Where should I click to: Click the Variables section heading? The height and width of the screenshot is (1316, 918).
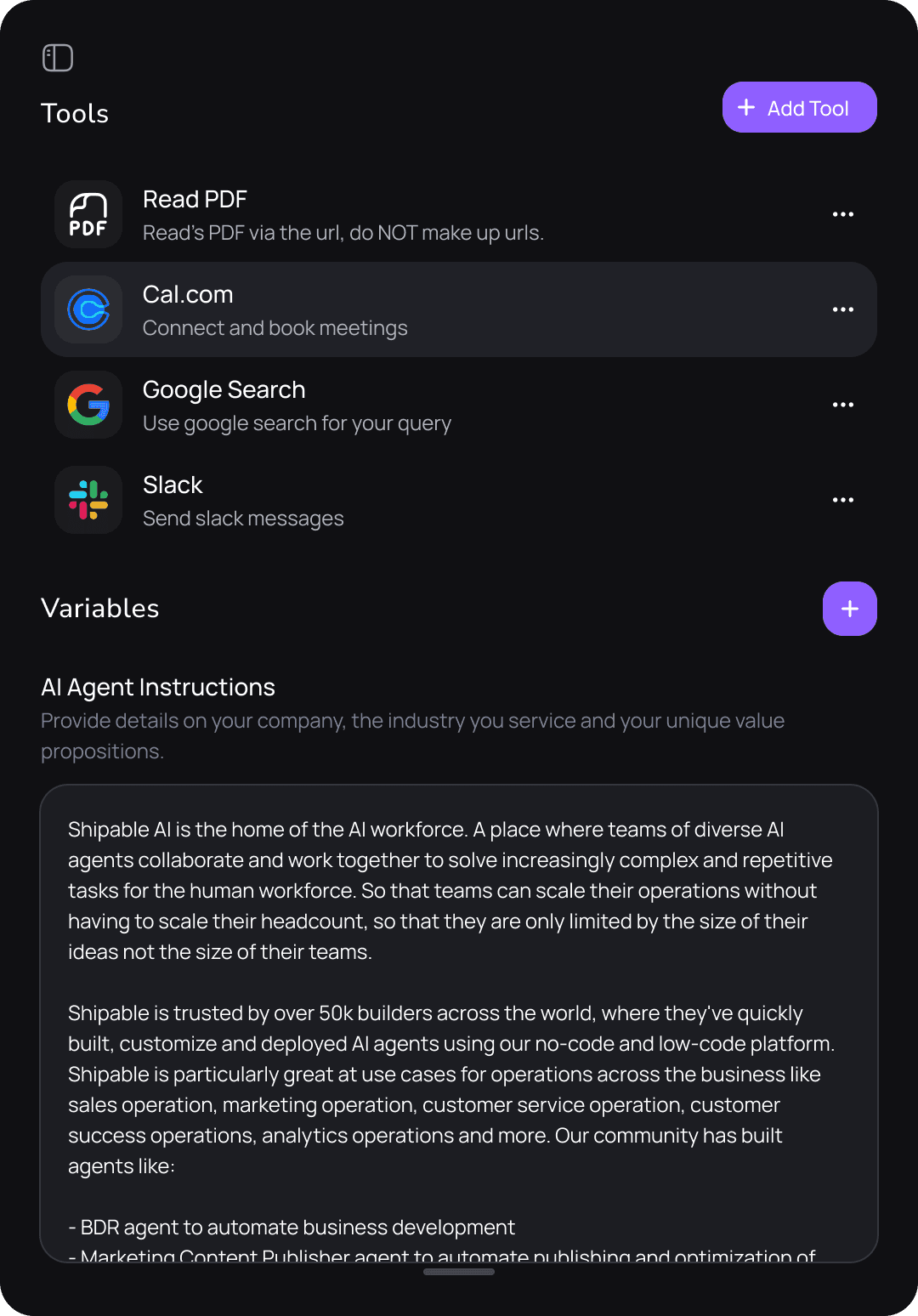click(100, 609)
